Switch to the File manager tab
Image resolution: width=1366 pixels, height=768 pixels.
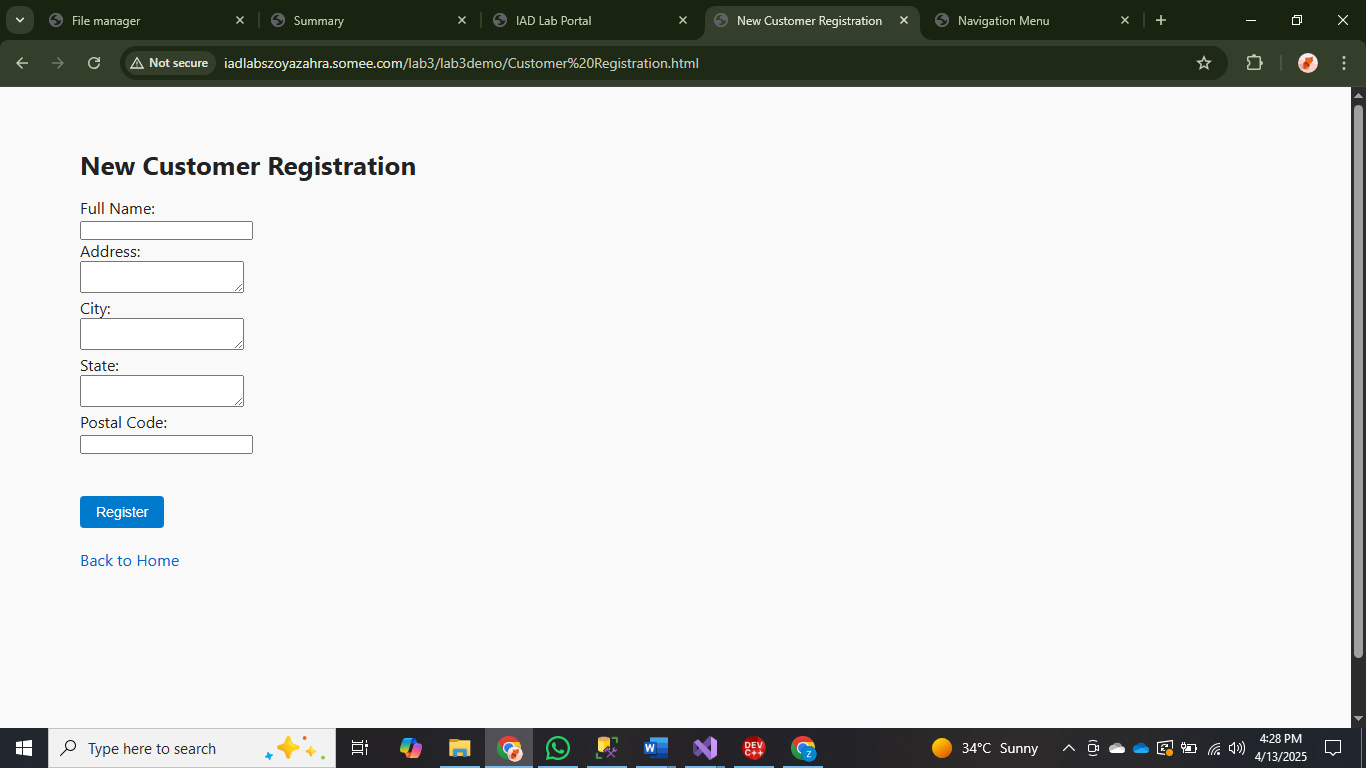pos(146,20)
